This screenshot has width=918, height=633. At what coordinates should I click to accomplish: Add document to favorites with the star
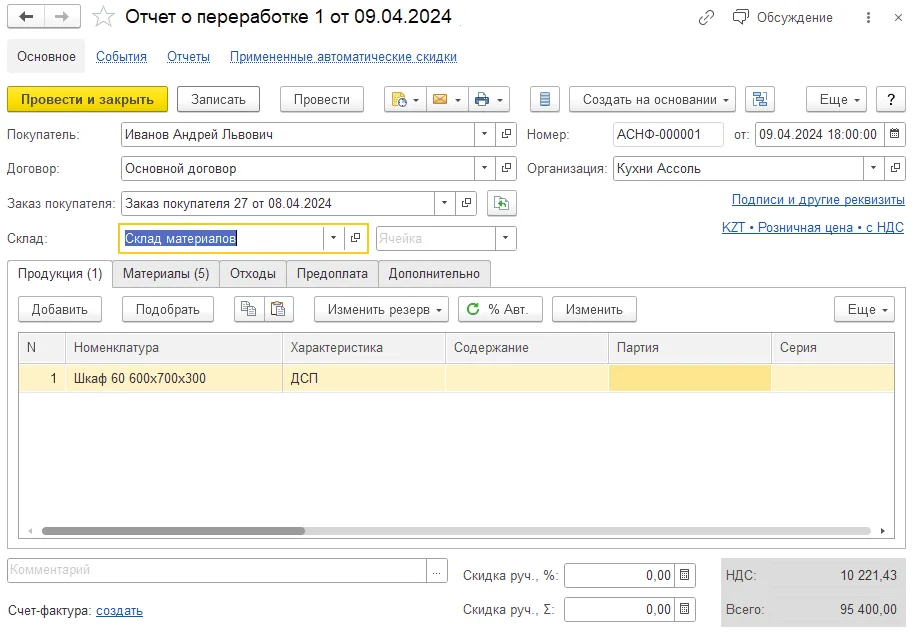point(103,17)
